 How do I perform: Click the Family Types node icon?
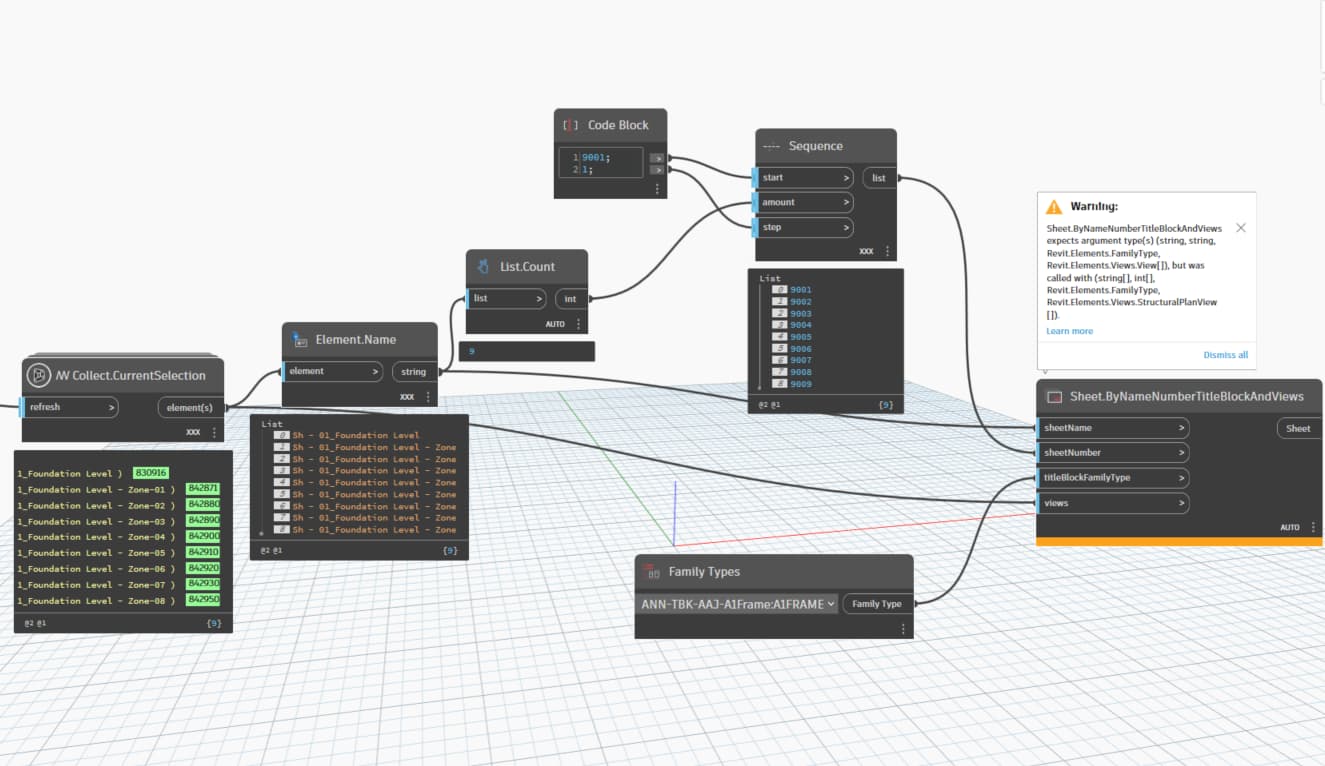click(652, 572)
